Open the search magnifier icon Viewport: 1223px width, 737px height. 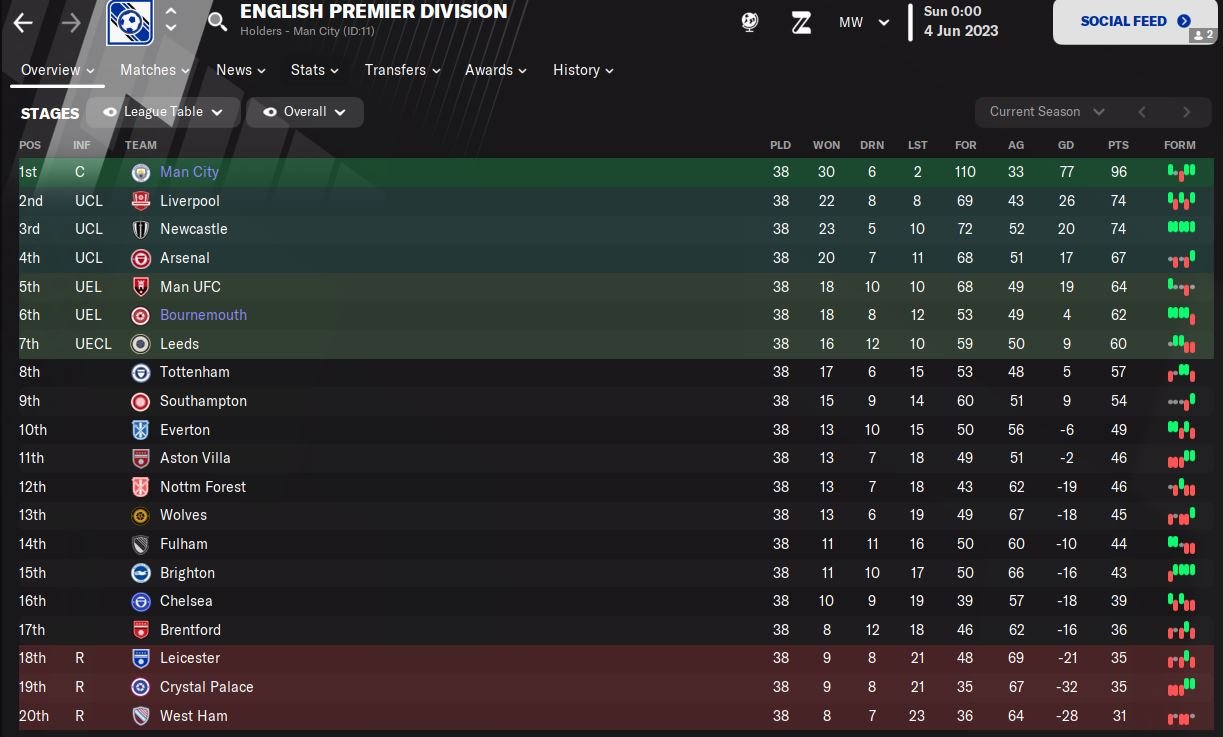click(x=217, y=22)
